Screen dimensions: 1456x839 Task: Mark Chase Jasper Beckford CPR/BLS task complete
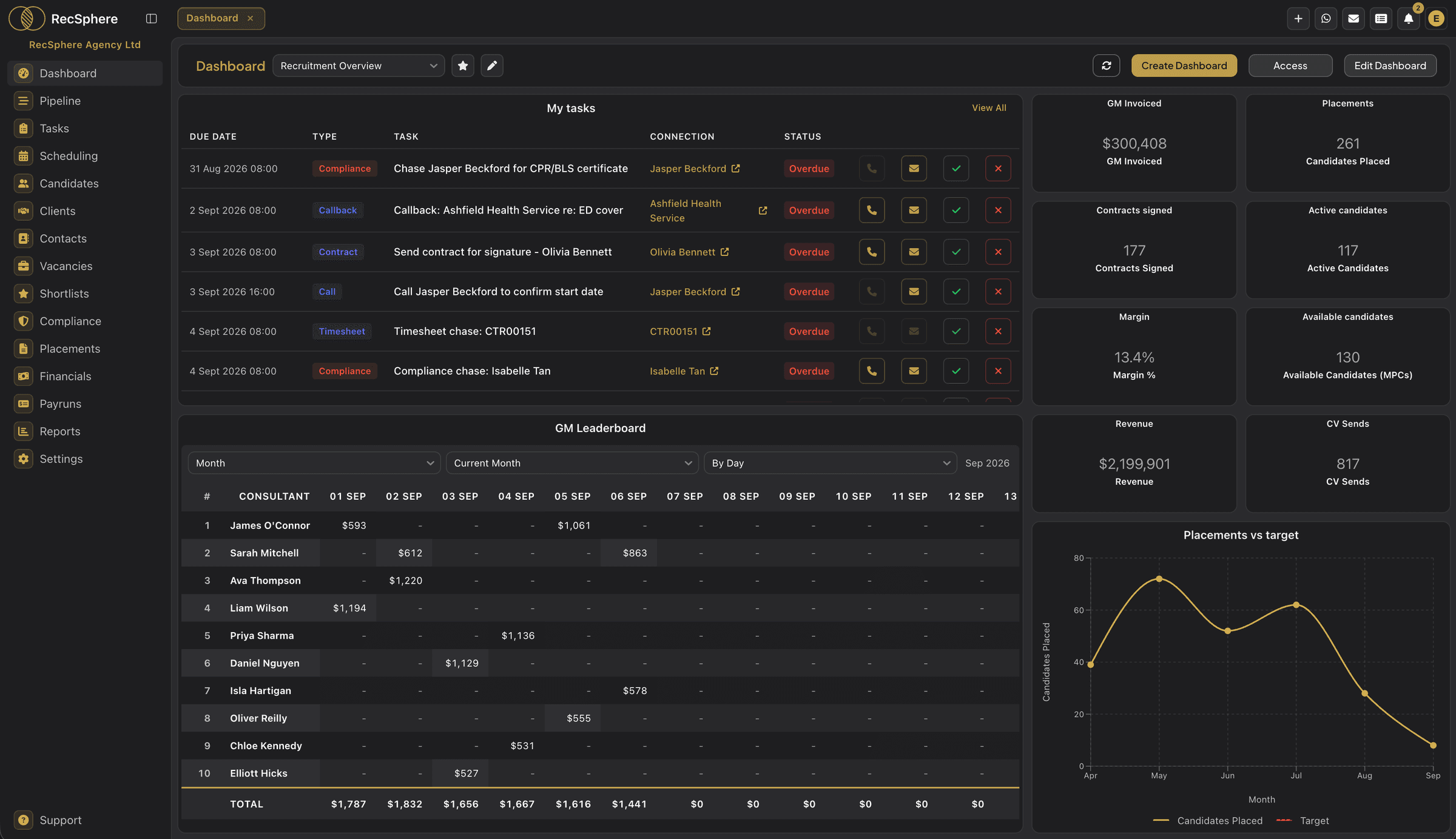pyautogui.click(x=956, y=169)
